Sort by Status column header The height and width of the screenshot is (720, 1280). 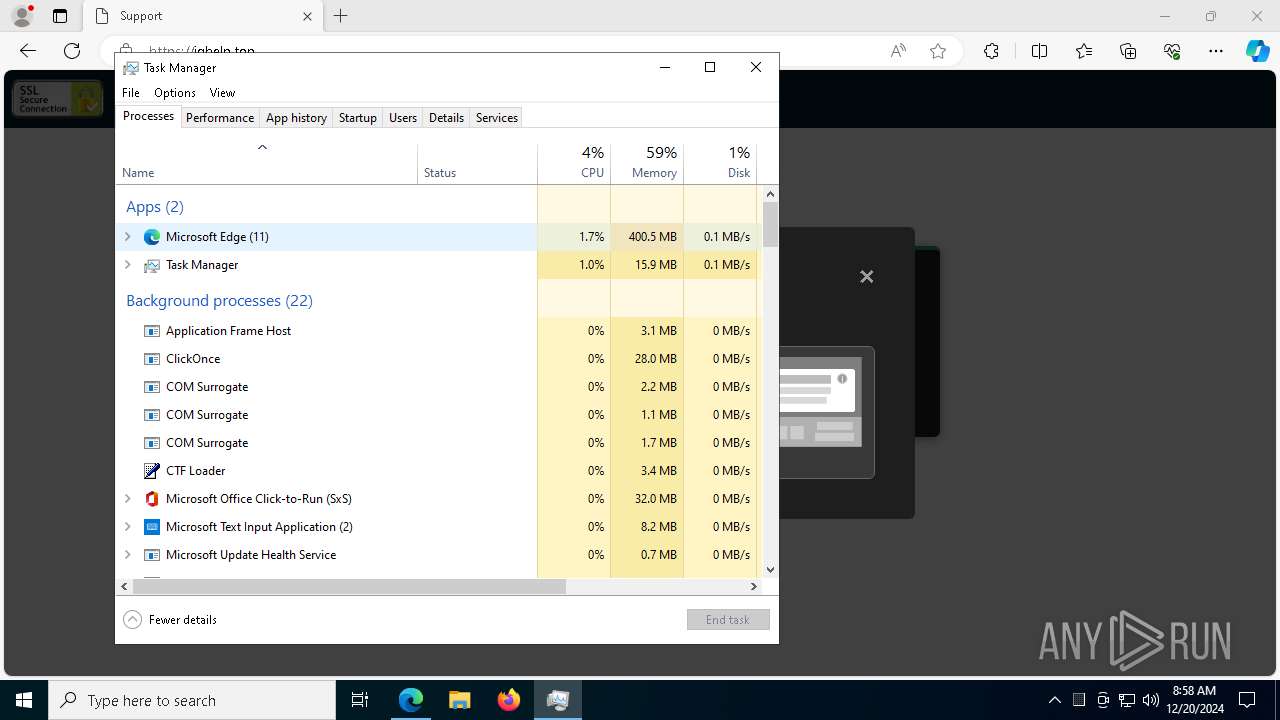477,164
